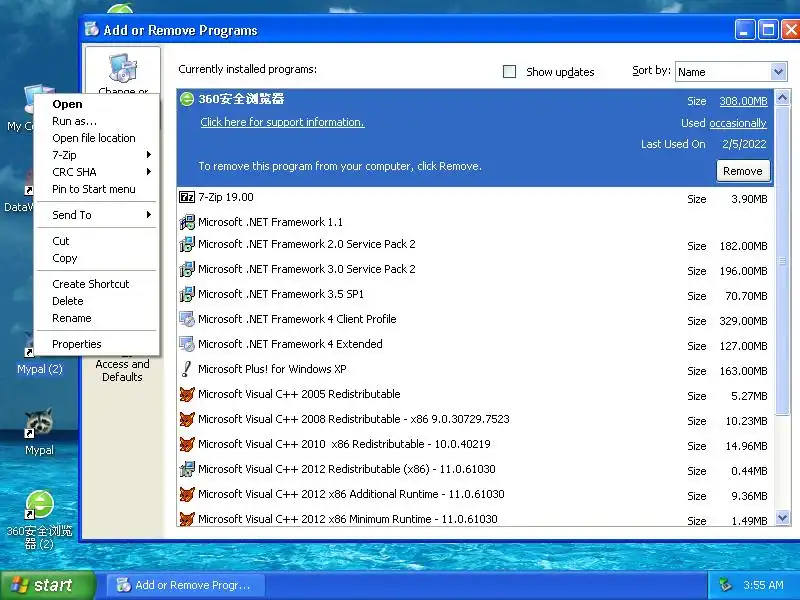The width and height of the screenshot is (800, 600).
Task: Click the Change or Remove Programs sidebar icon
Action: pos(123,68)
